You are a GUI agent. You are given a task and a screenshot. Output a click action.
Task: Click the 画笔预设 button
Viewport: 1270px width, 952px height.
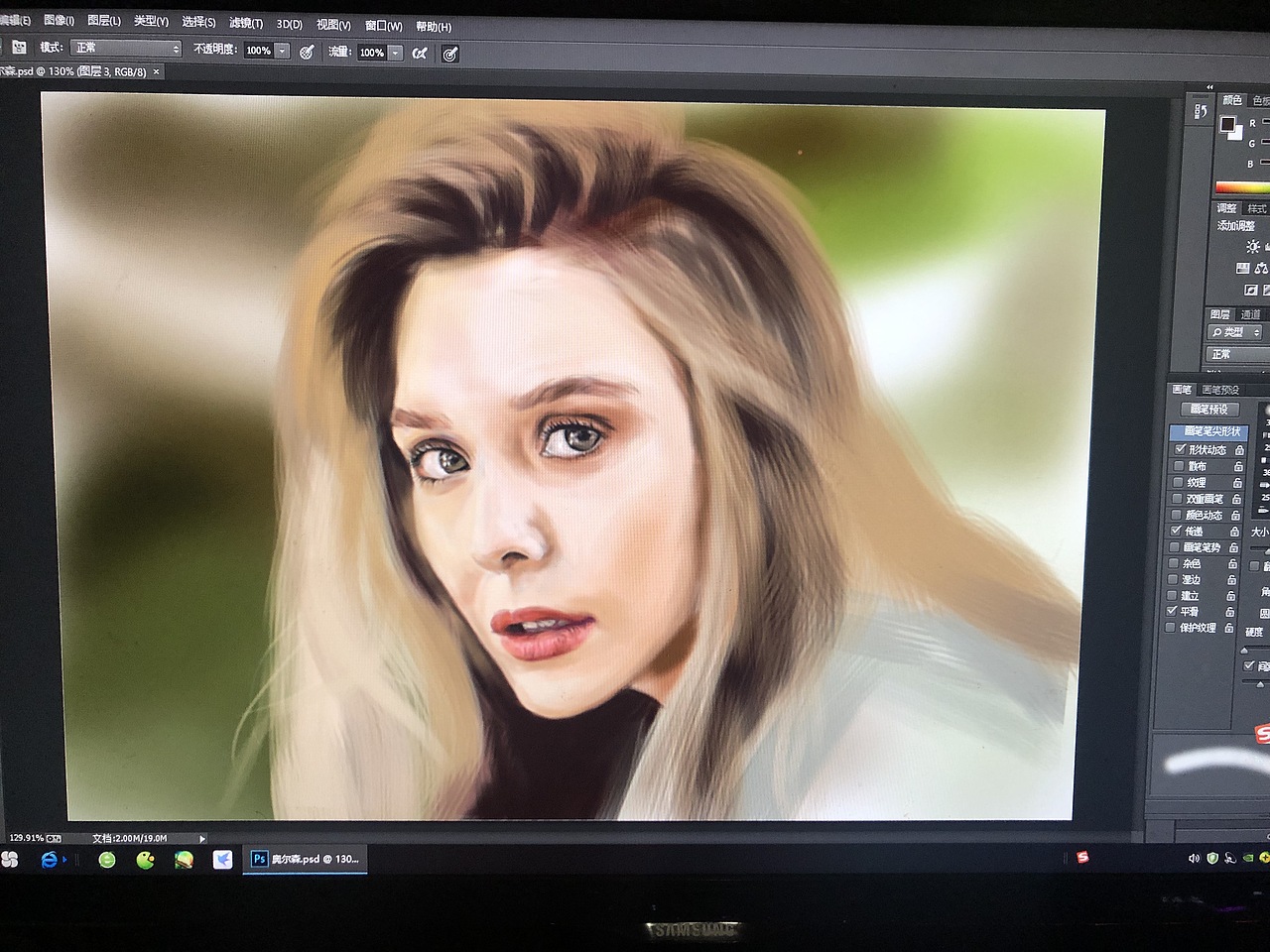click(x=1209, y=410)
